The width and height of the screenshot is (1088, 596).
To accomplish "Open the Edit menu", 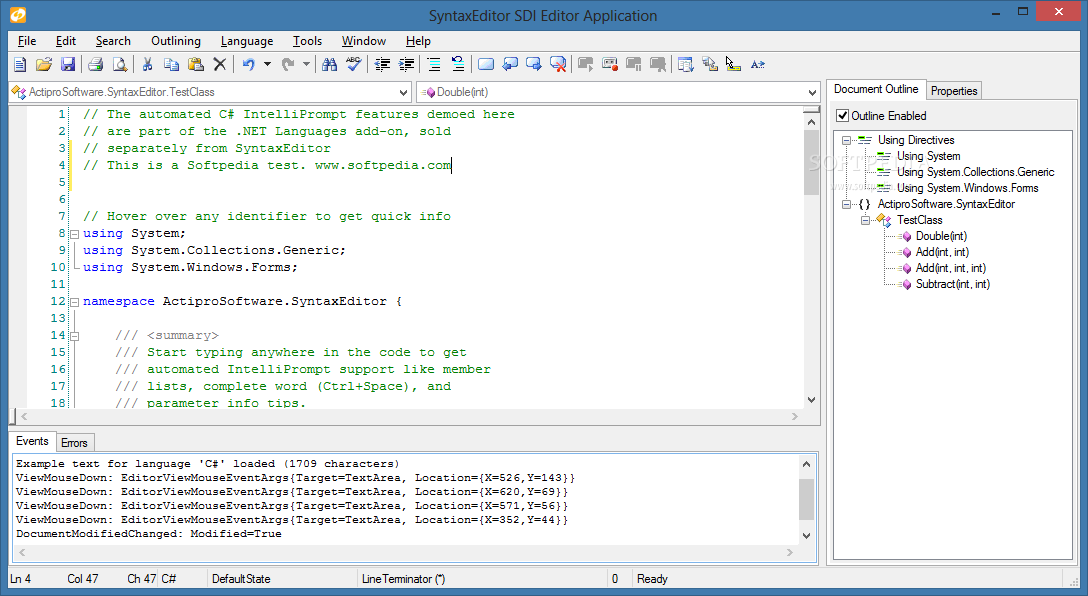I will coord(66,41).
